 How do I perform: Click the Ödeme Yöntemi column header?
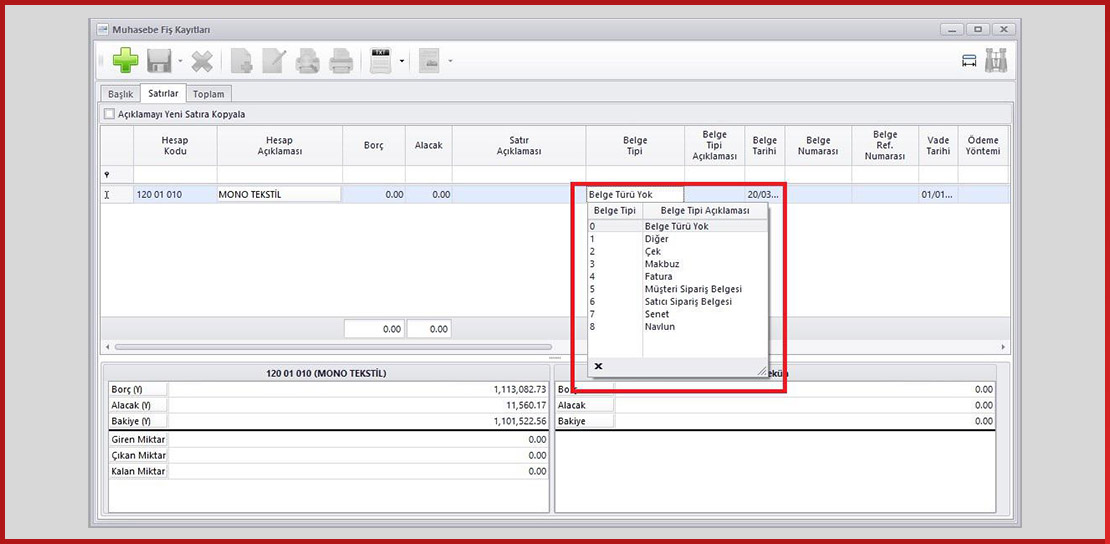coord(983,146)
